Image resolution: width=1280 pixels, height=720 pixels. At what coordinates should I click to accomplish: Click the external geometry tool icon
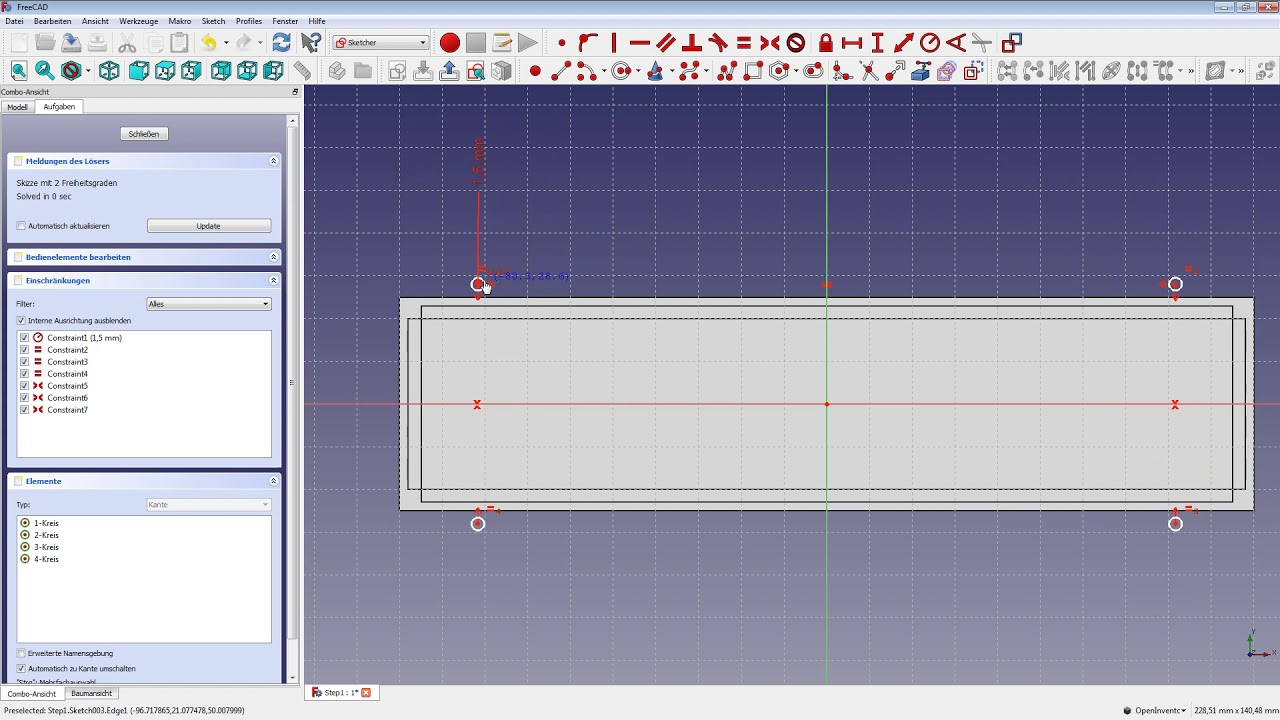(x=921, y=71)
